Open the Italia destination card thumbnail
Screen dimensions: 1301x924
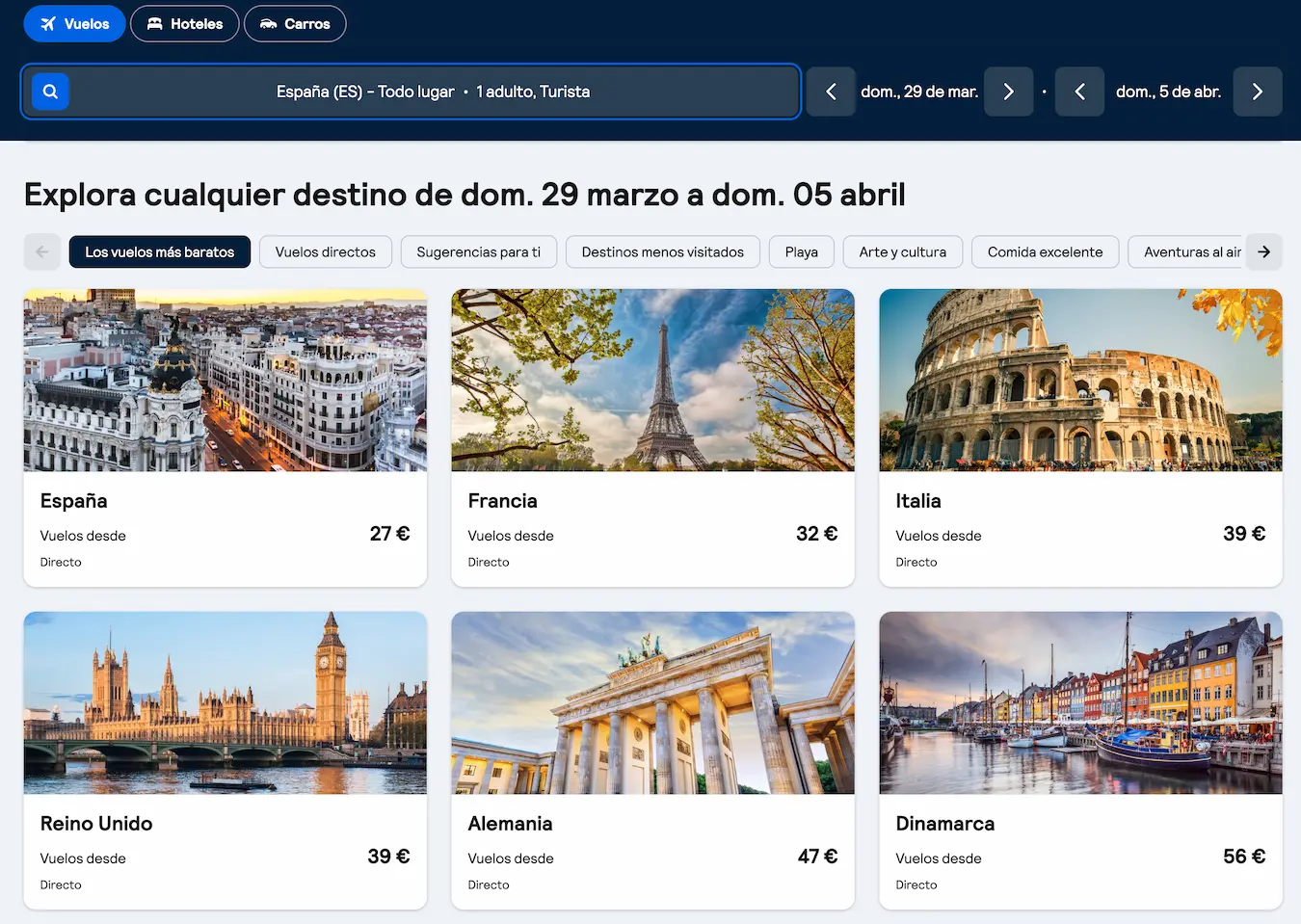(1080, 380)
